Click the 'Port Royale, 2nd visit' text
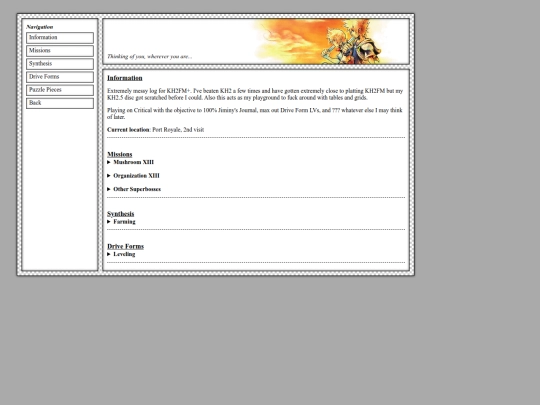 (178, 129)
